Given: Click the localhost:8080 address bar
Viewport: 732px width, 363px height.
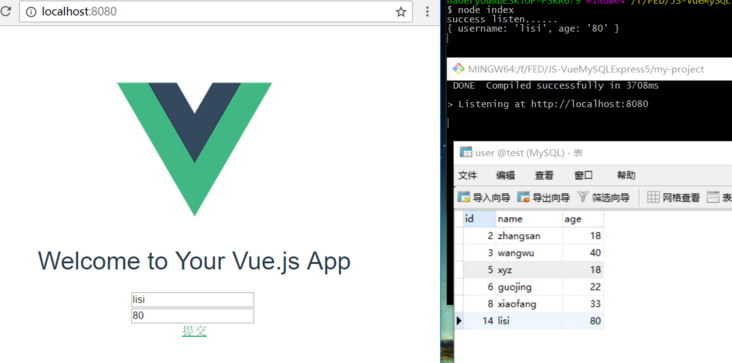Looking at the screenshot, I should 216,12.
